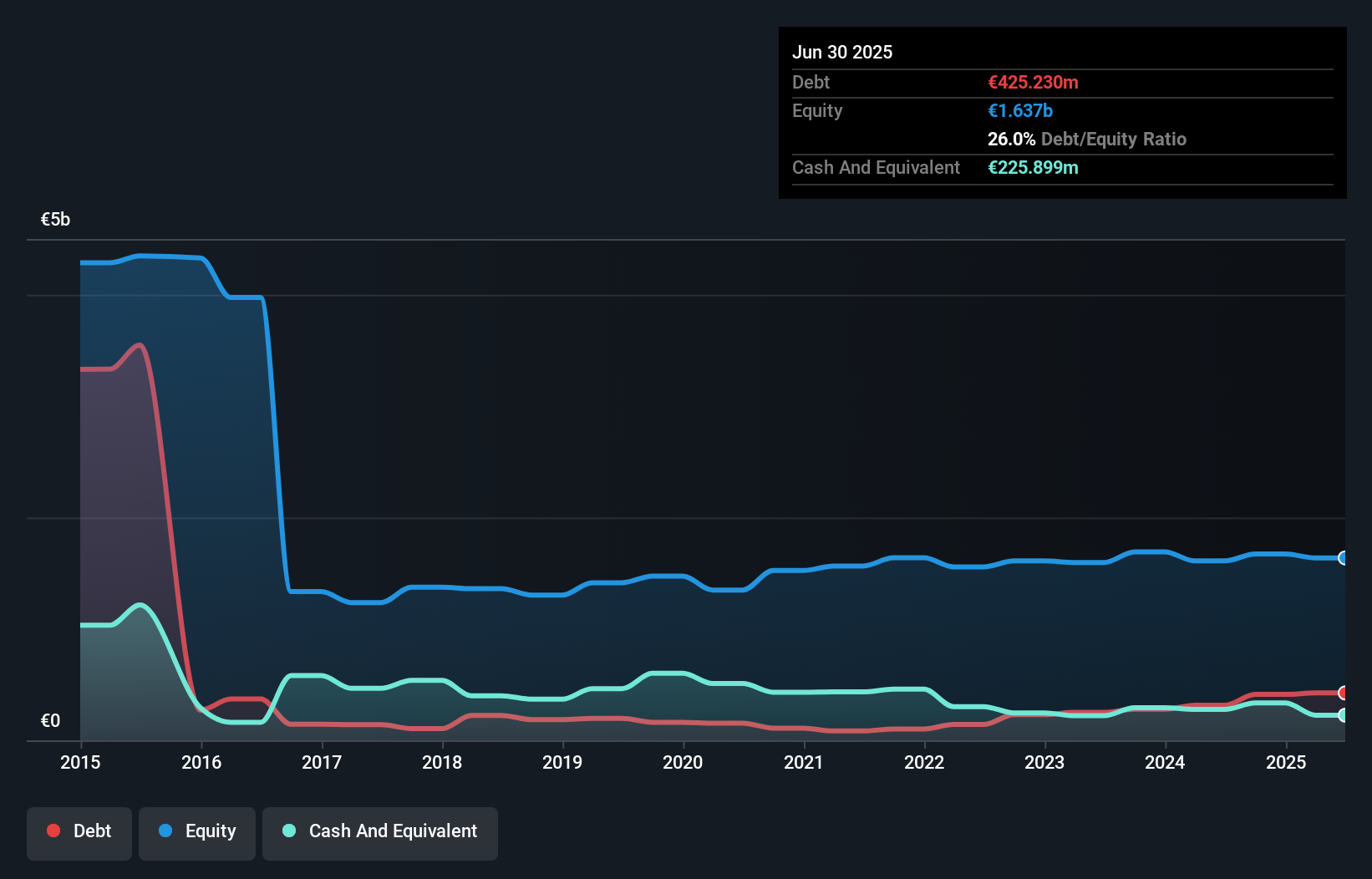Toggle the Equity series visibility

tap(196, 831)
